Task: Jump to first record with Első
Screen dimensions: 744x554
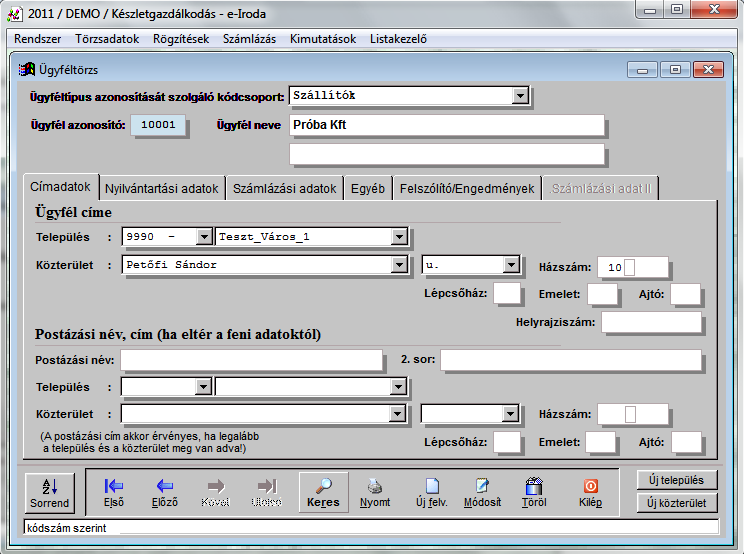Action: tap(113, 492)
